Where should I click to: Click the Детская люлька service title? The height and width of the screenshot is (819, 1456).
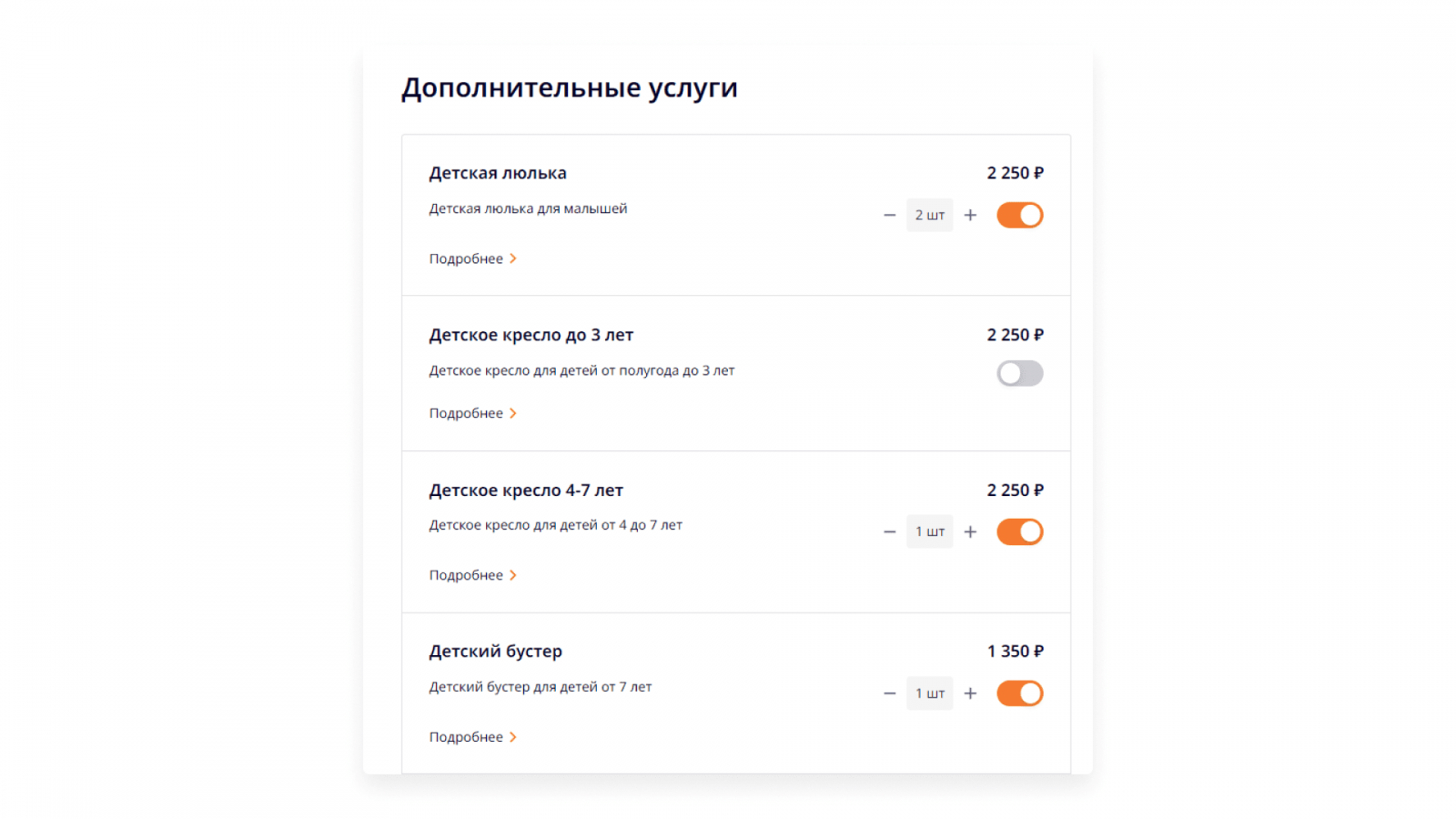coord(498,173)
